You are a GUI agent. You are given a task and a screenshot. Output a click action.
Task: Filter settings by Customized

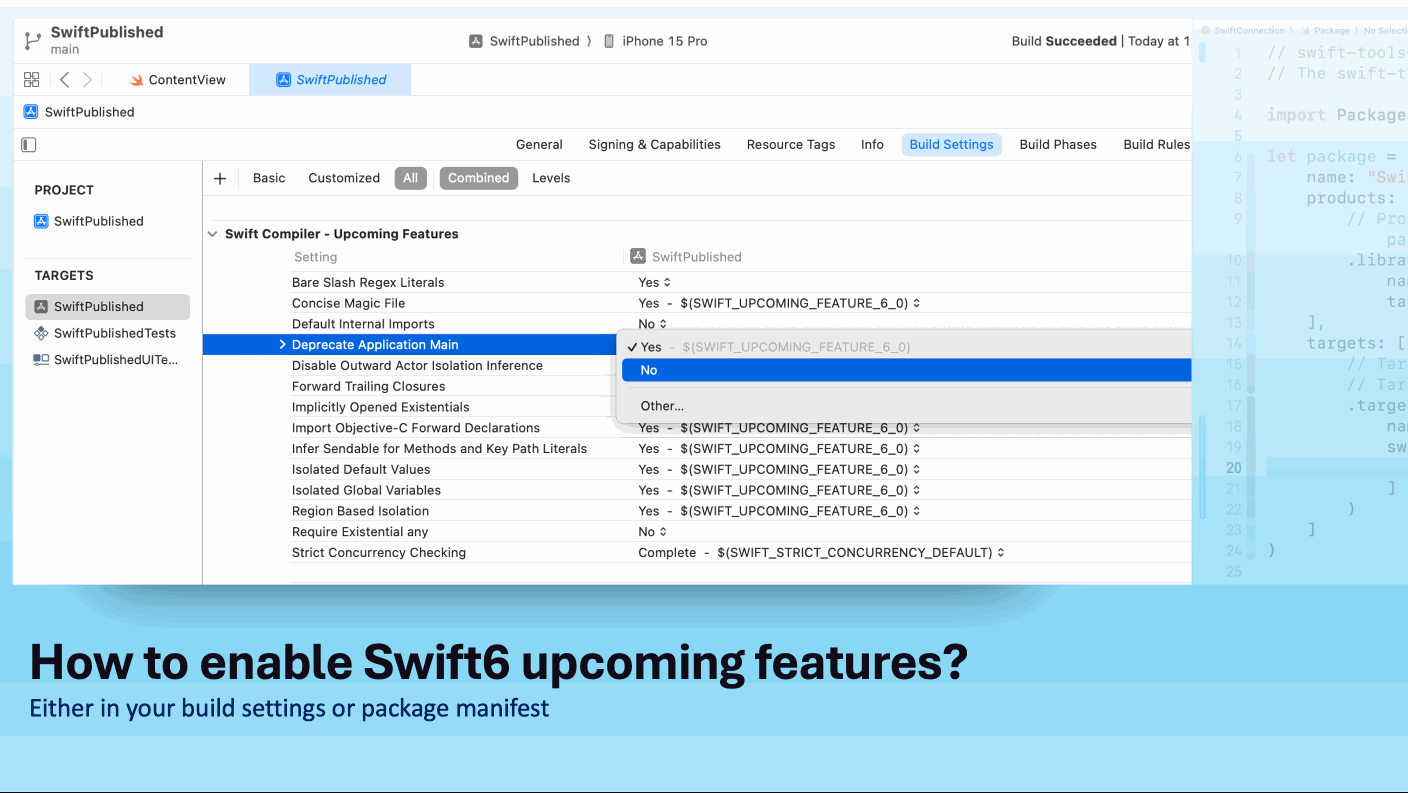coord(344,178)
